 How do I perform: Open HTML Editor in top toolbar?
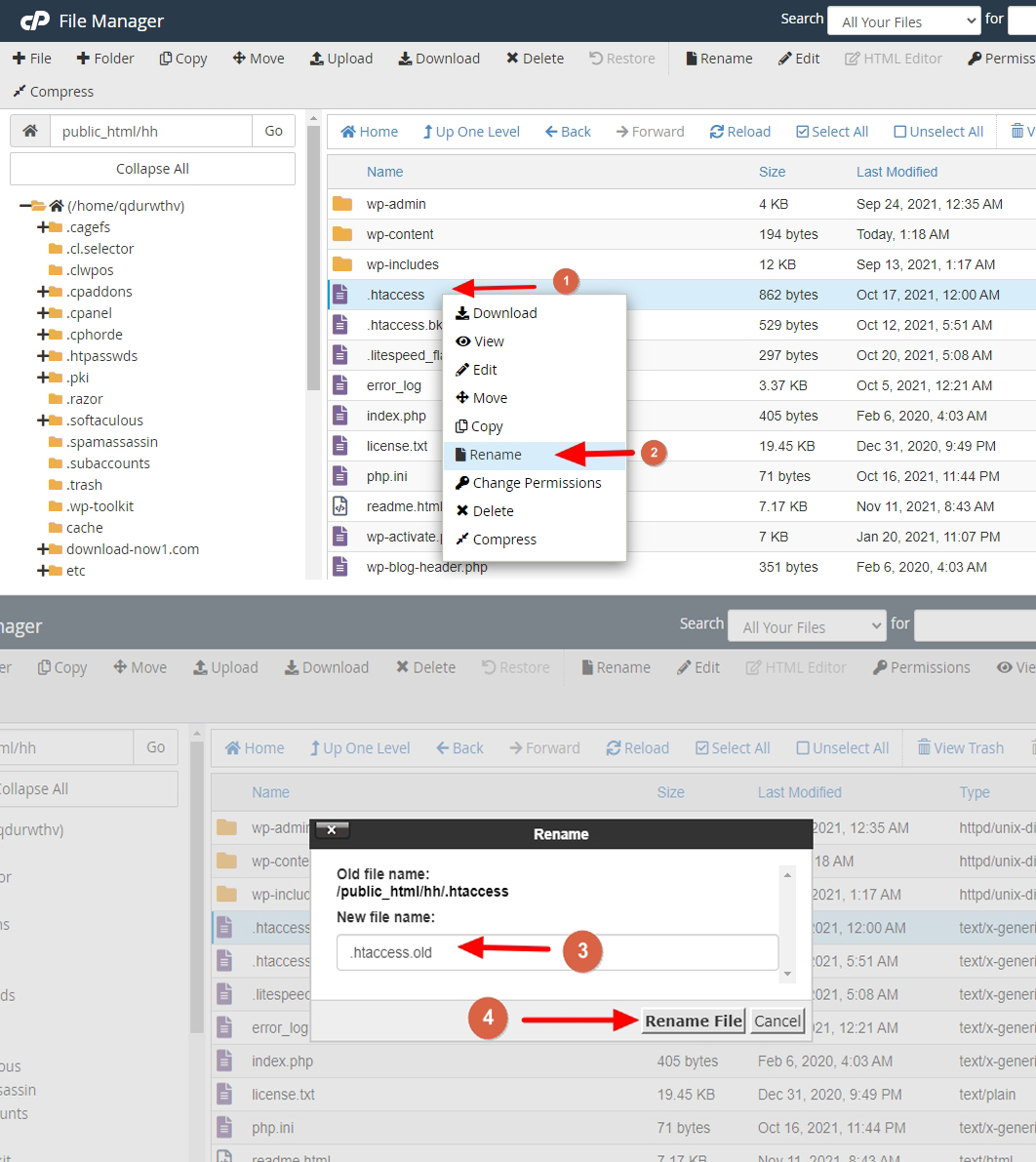(894, 59)
